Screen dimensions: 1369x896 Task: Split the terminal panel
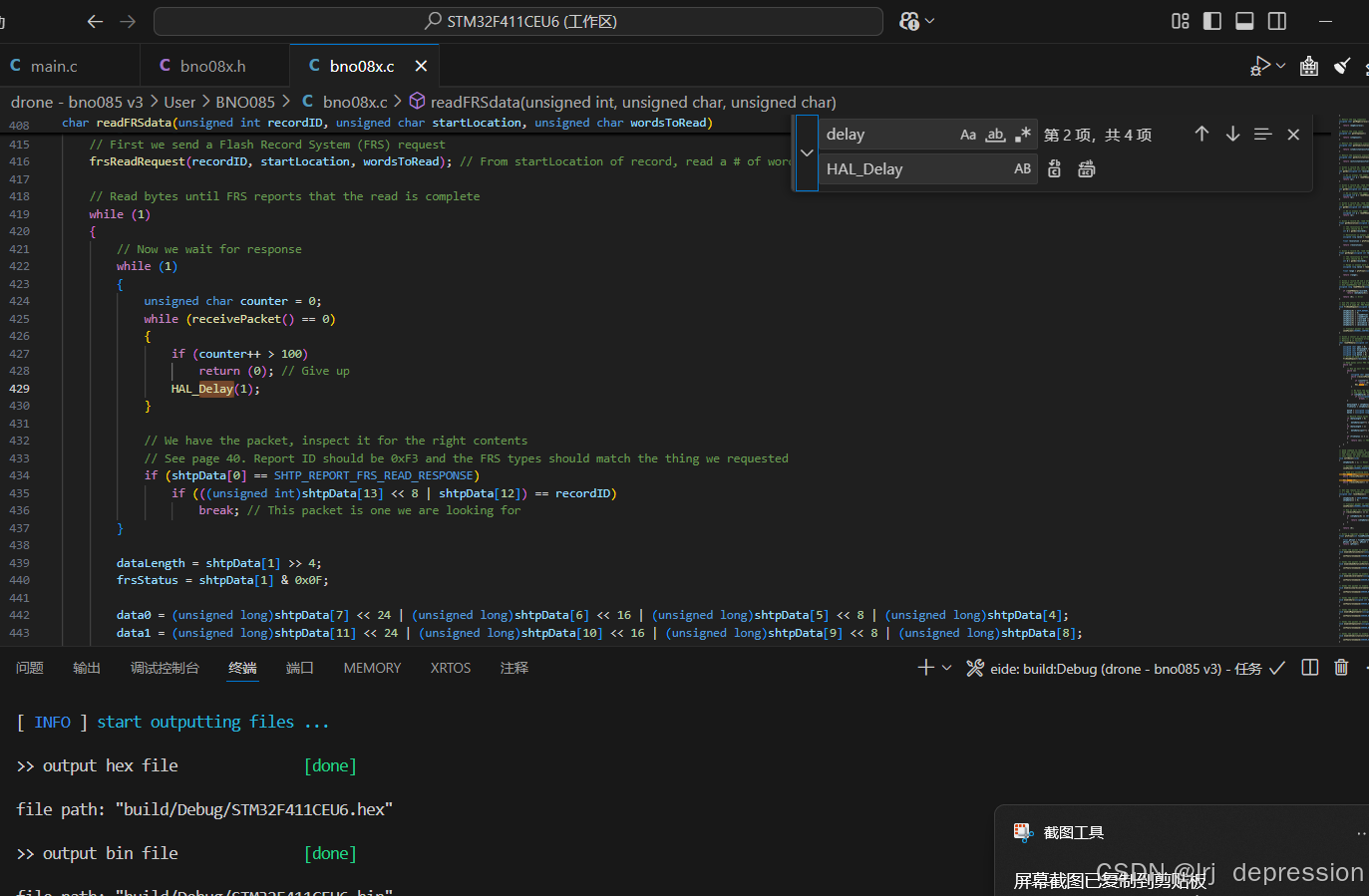(1310, 668)
